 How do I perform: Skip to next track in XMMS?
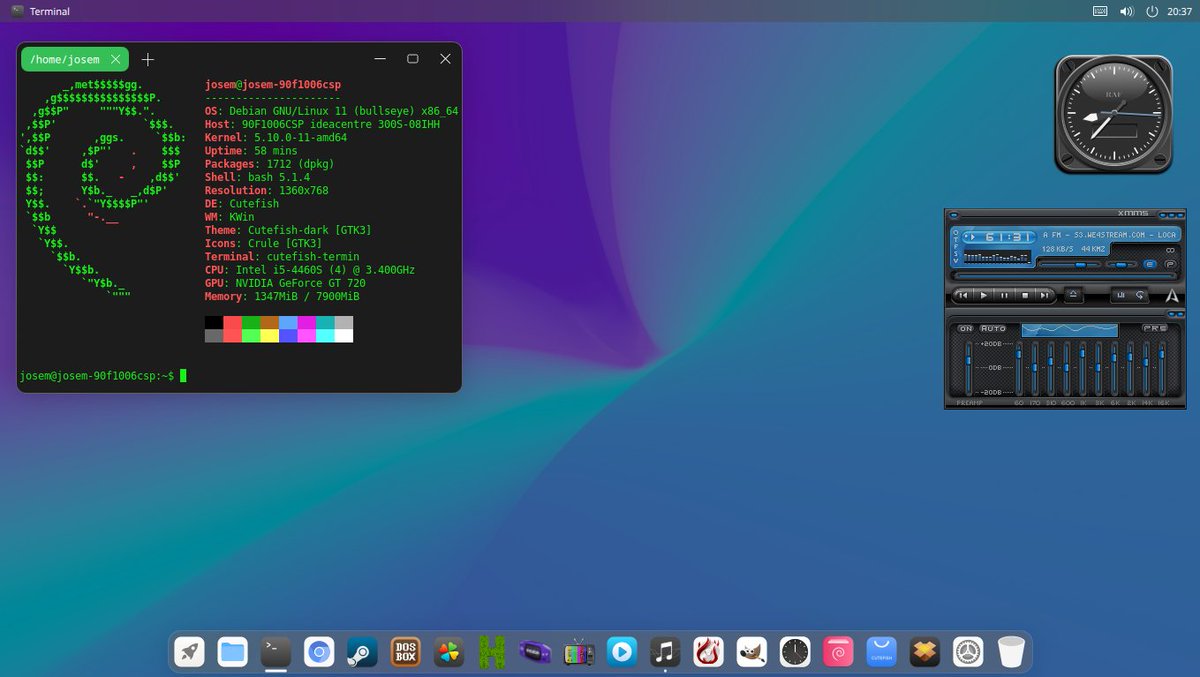pyautogui.click(x=1045, y=295)
